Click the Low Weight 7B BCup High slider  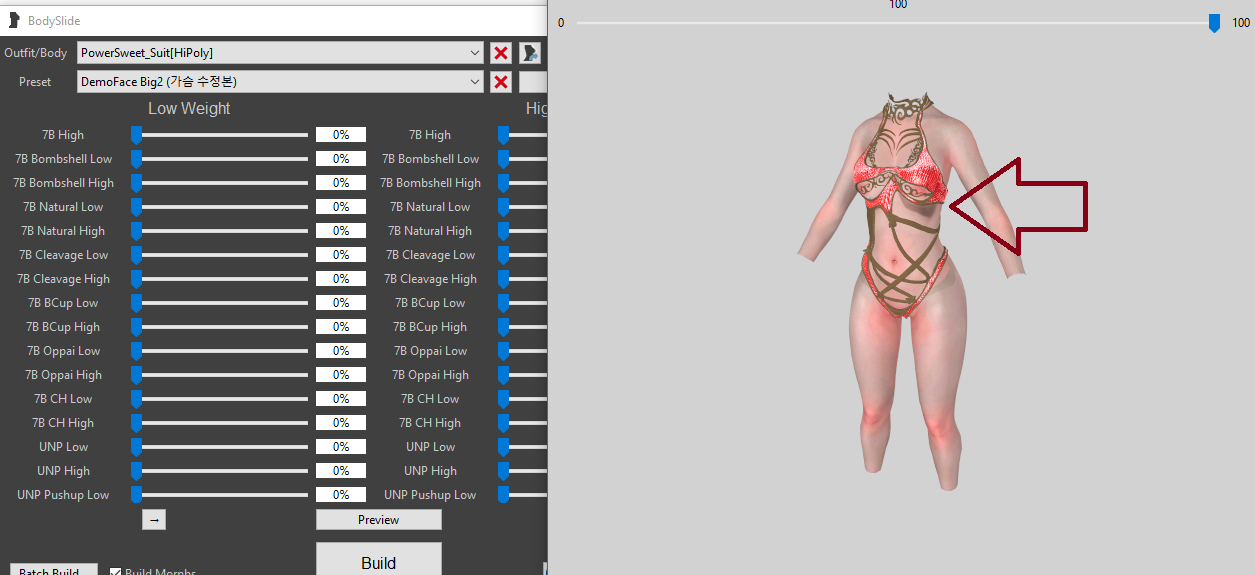(221, 327)
